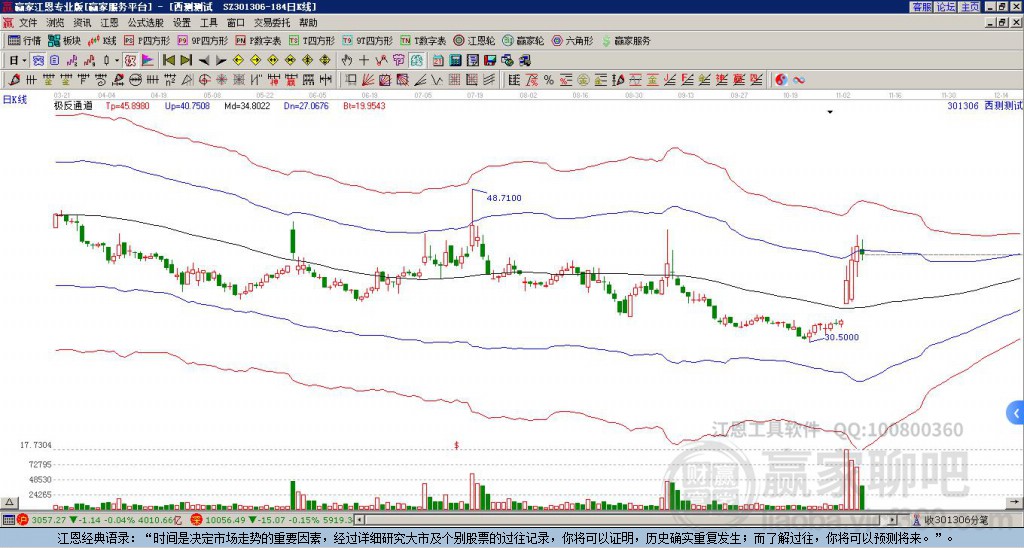This screenshot has width=1024, height=548.
Task: Click the 48.7100 high price label
Action: point(504,198)
